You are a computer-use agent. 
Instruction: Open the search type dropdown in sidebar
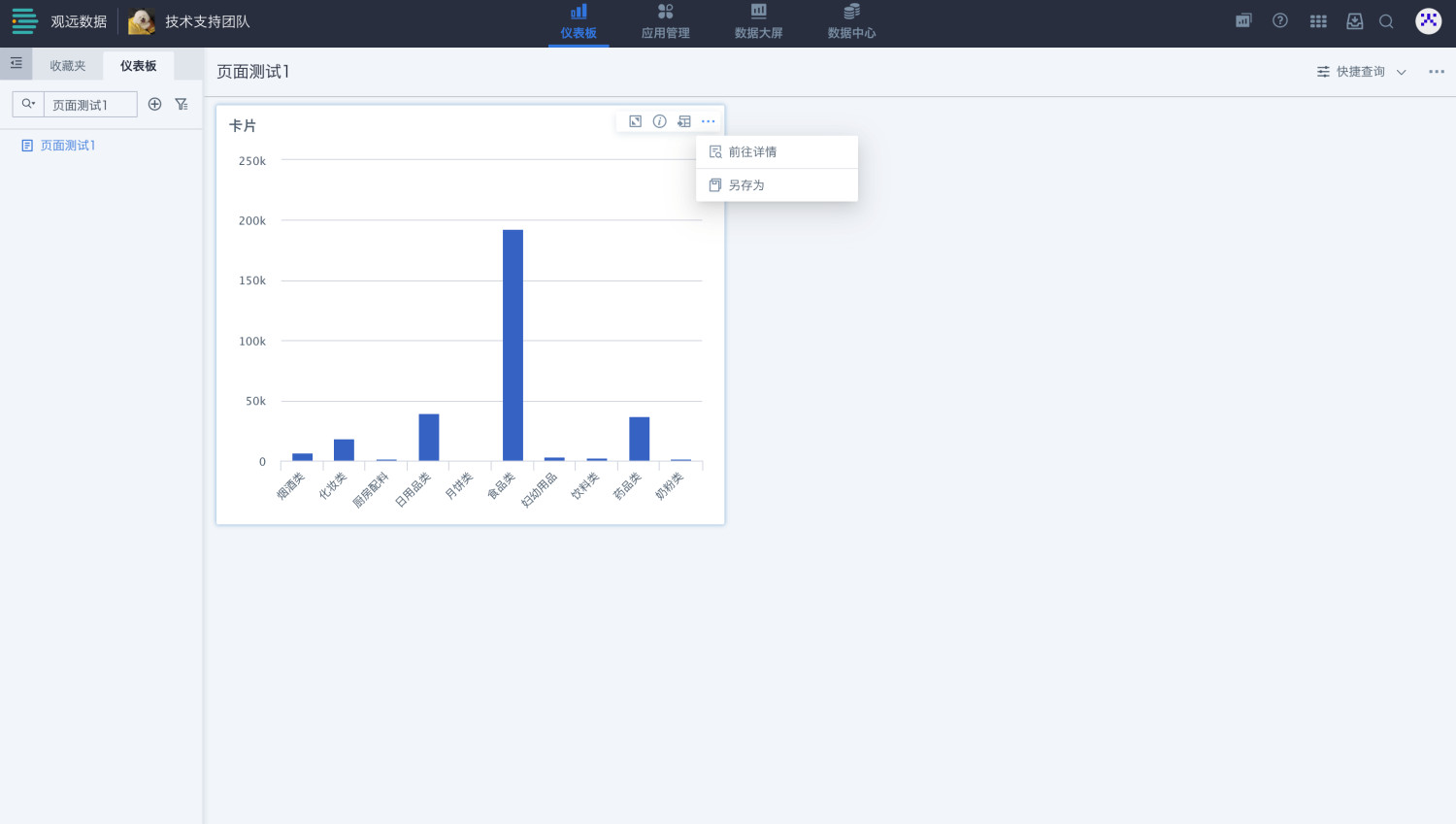point(28,104)
